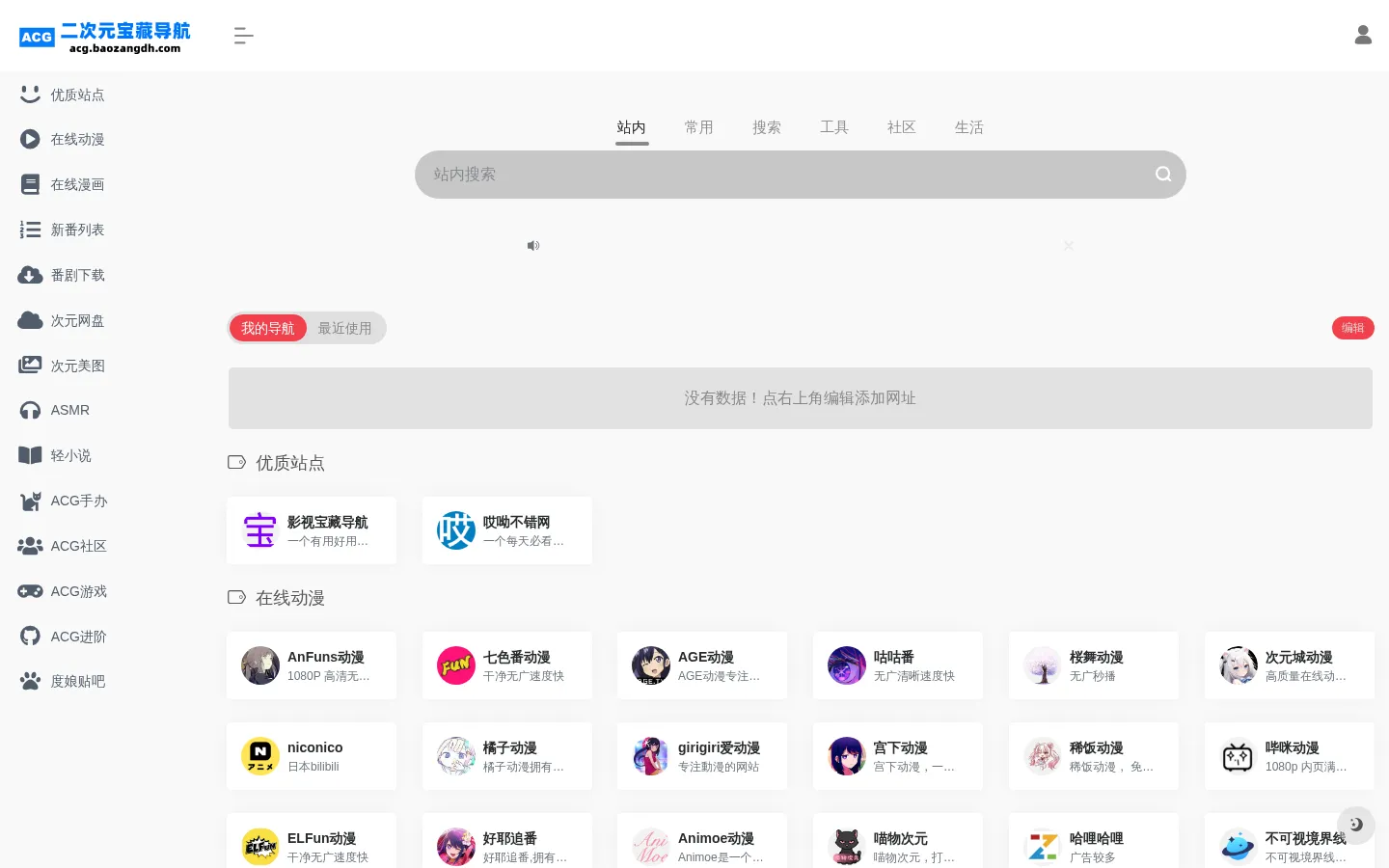
Task: Open the 喵物次元 card
Action: [x=898, y=841]
